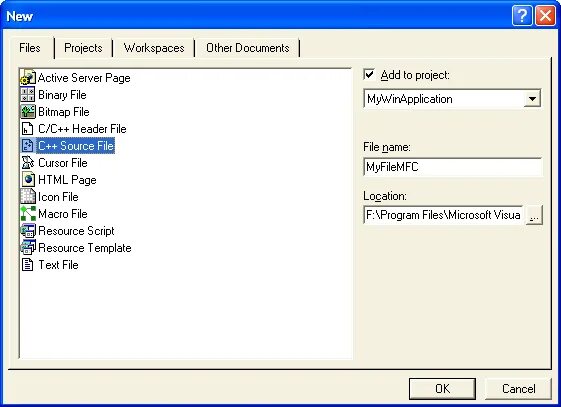Click the HTML Page globe icon
The image size is (561, 407).
pyautogui.click(x=28, y=180)
